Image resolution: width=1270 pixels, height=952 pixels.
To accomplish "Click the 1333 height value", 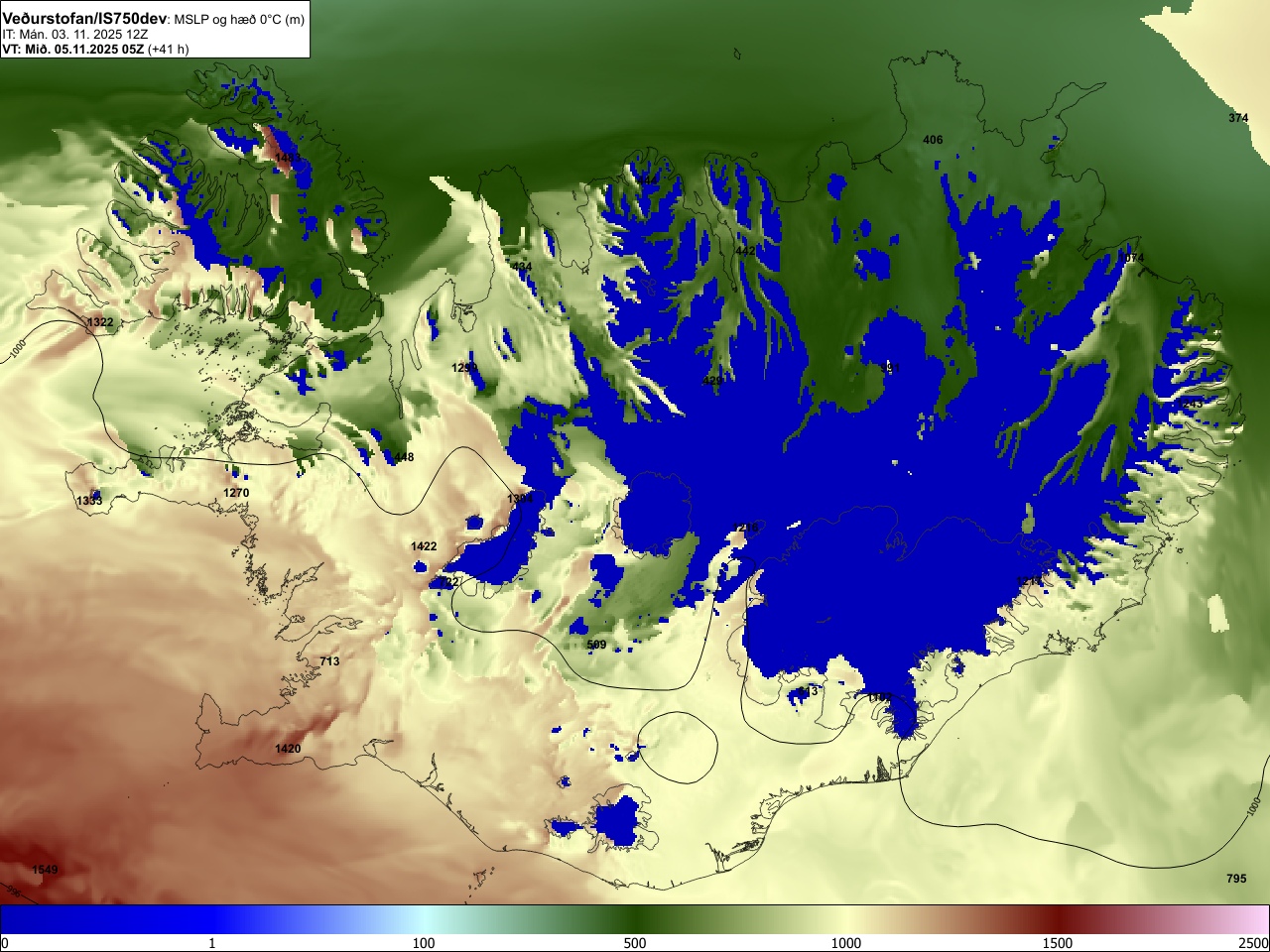I will coord(89,501).
